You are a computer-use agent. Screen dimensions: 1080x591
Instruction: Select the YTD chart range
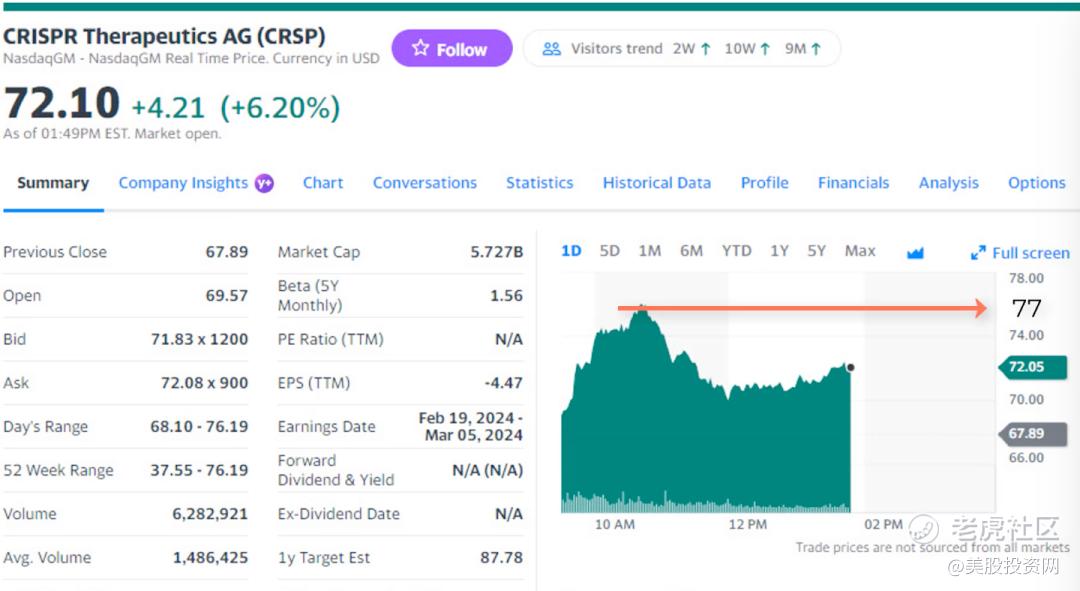pos(736,251)
